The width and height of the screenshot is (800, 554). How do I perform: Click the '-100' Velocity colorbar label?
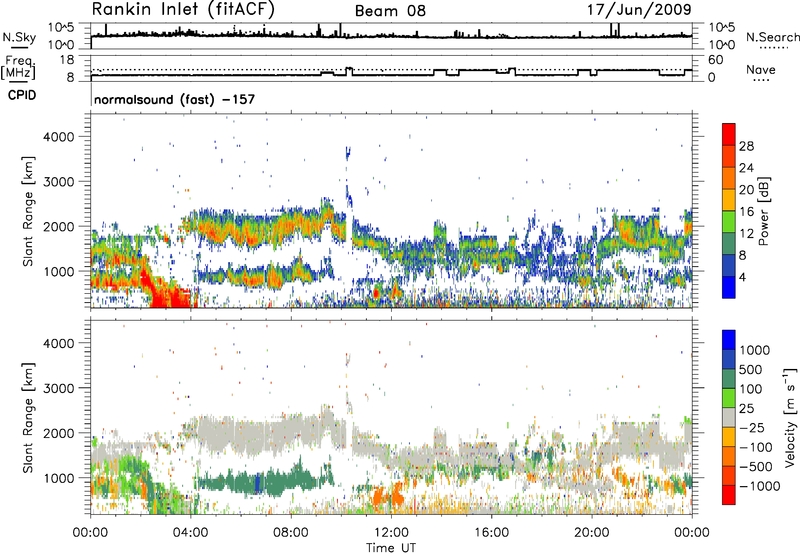point(755,447)
